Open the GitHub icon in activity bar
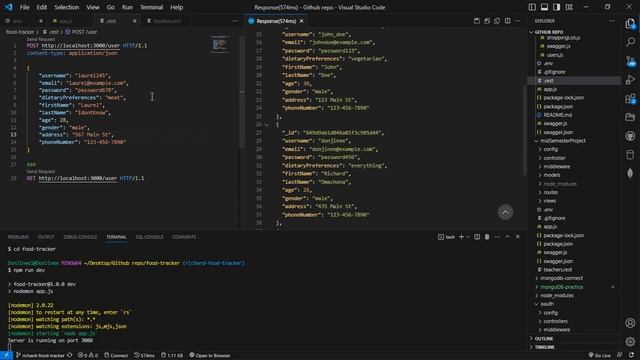Viewport: 640px width, 360px height. point(630,136)
